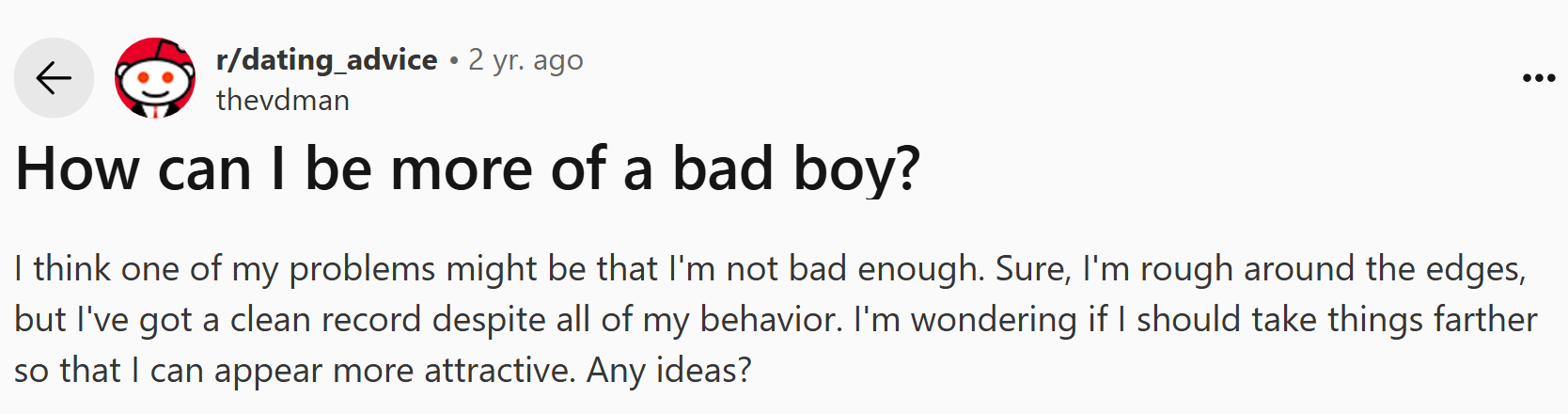Viewport: 1568px width, 414px height.
Task: Click the words 'more of' in the title
Action: tap(499, 169)
